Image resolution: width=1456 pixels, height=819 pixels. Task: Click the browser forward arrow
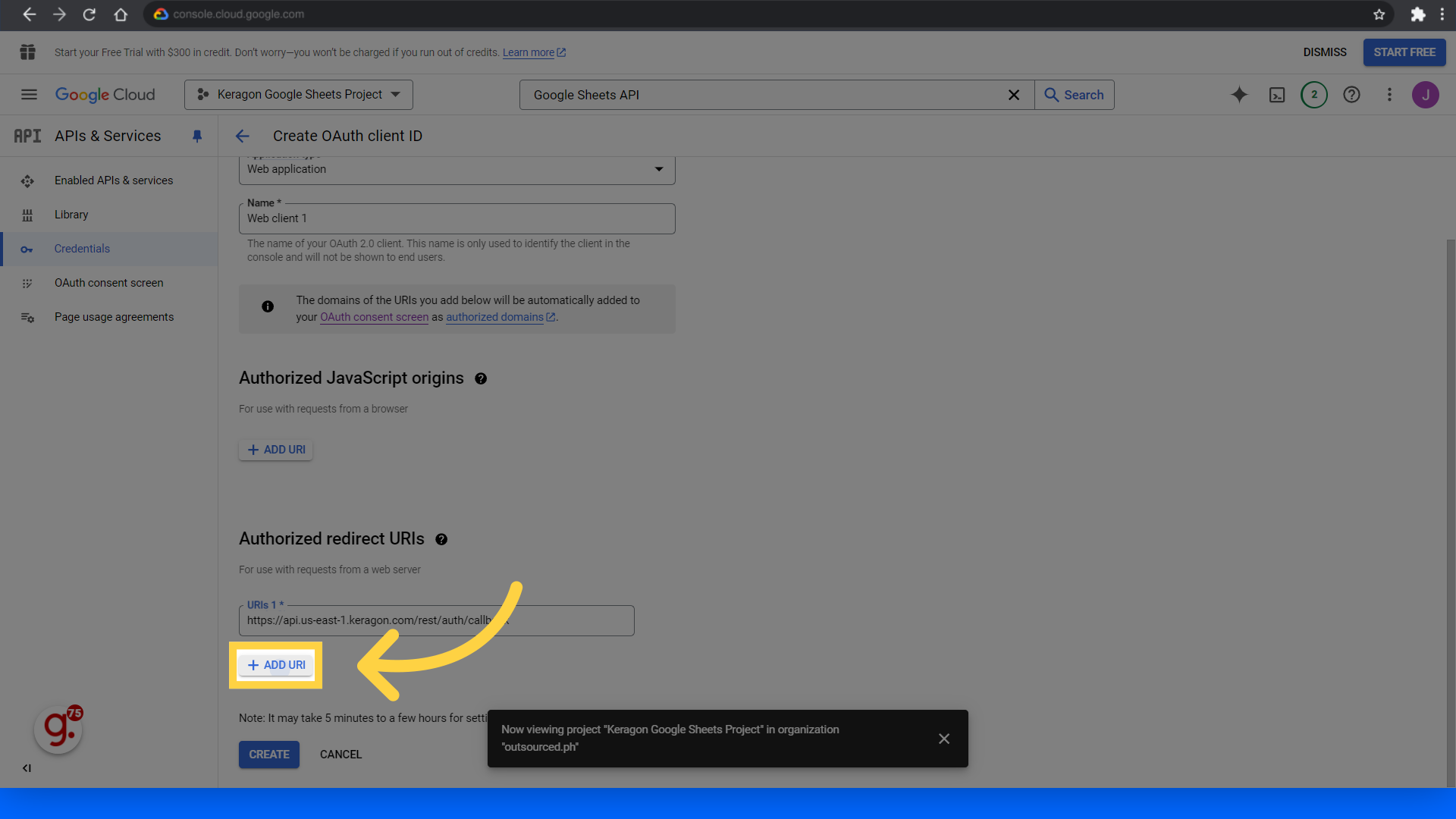[x=59, y=14]
